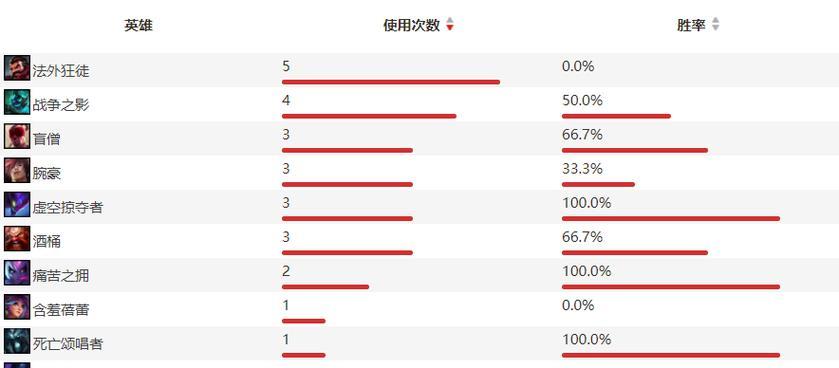Sort by the 胜率 column header
This screenshot has width=839, height=368.
click(x=691, y=25)
